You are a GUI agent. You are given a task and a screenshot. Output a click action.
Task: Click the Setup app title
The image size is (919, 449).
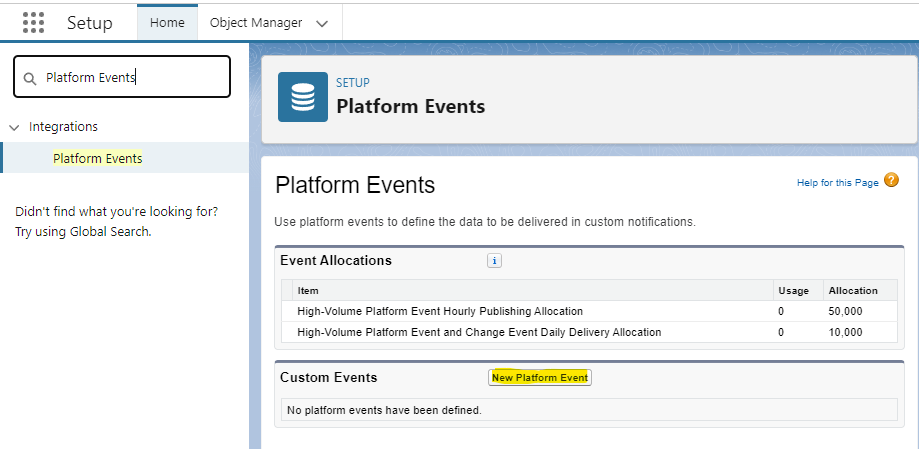tap(90, 23)
